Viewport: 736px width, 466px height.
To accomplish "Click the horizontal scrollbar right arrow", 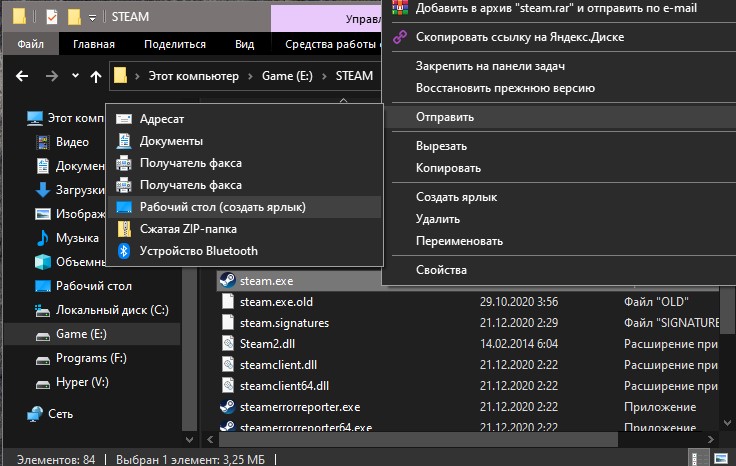I will point(711,440).
